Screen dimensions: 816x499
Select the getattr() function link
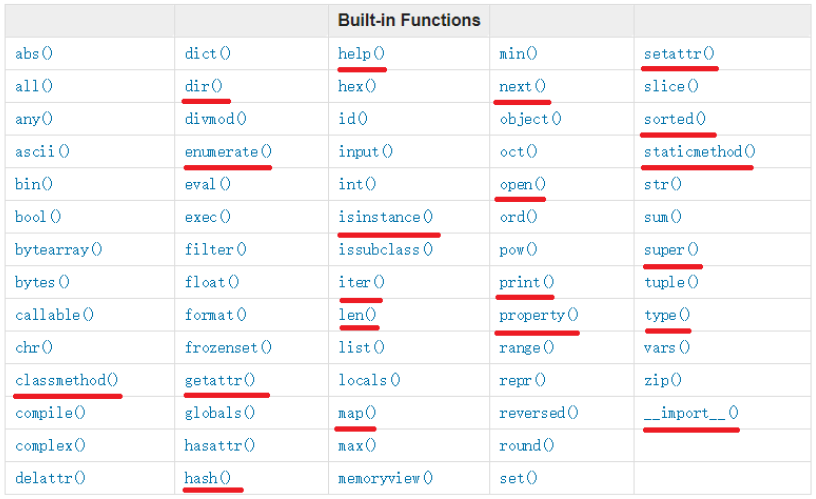(220, 380)
